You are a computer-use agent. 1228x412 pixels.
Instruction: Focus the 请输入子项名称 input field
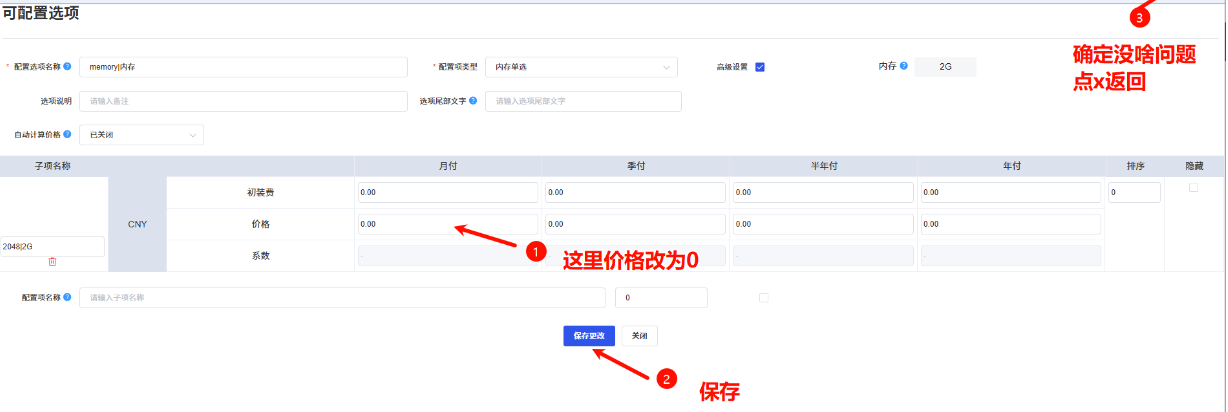click(342, 297)
